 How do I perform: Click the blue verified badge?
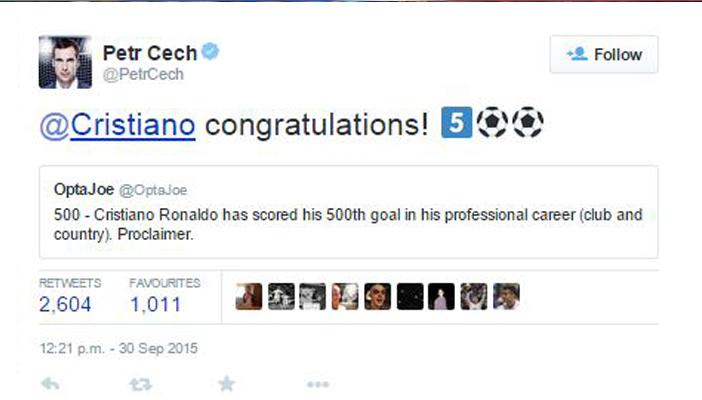tap(212, 52)
